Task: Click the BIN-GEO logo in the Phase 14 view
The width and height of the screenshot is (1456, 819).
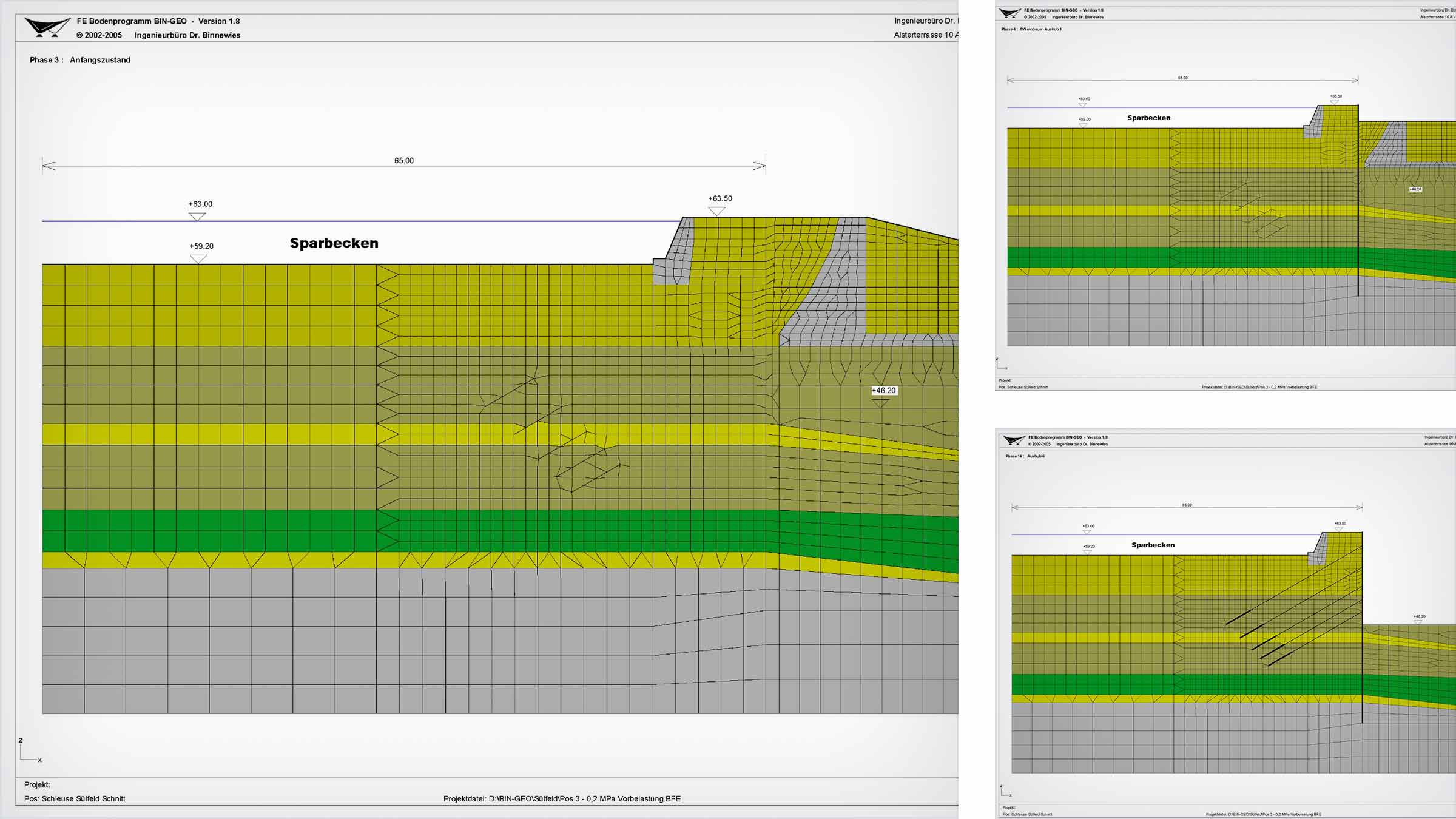Action: point(1014,440)
